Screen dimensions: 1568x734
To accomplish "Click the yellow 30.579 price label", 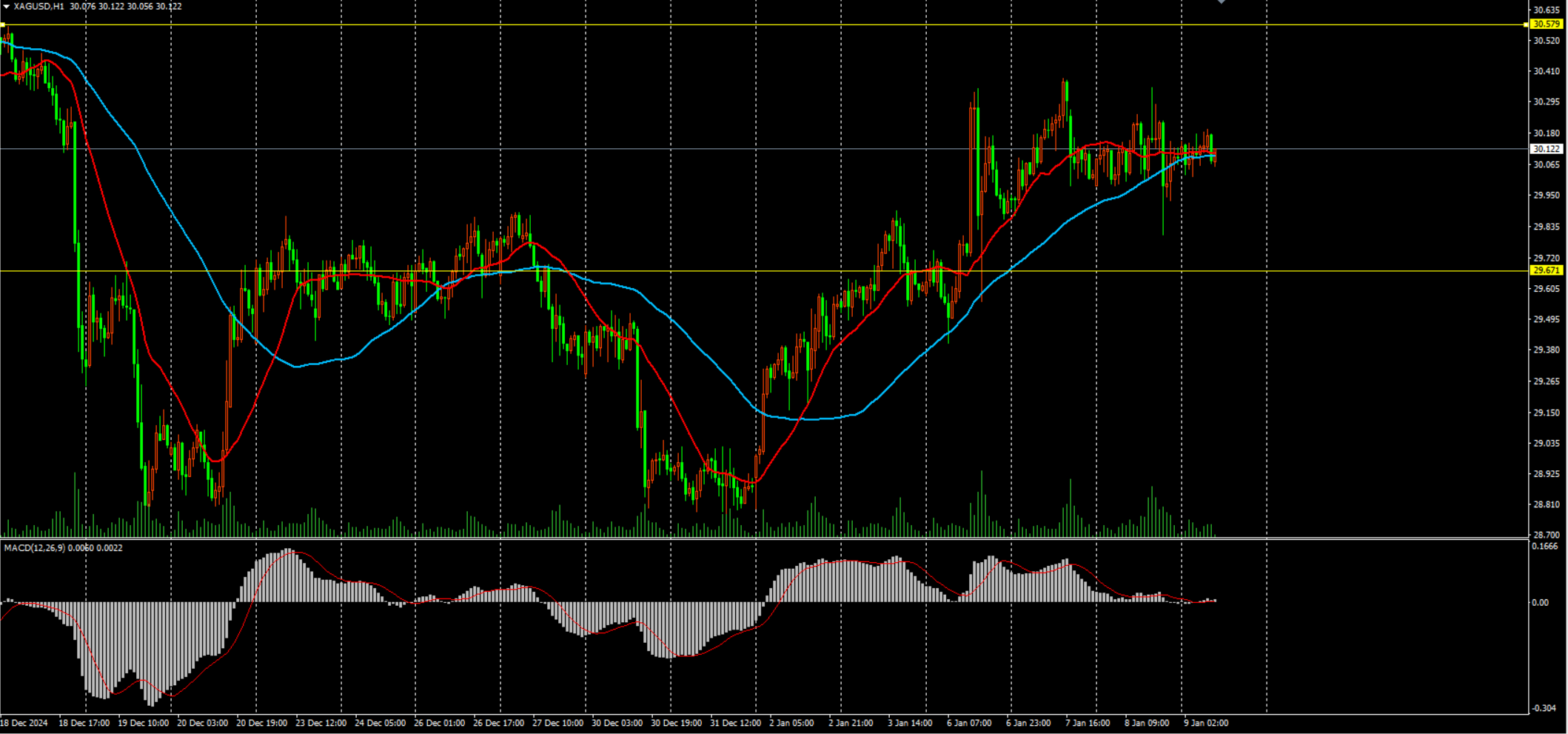I will 1547,24.
